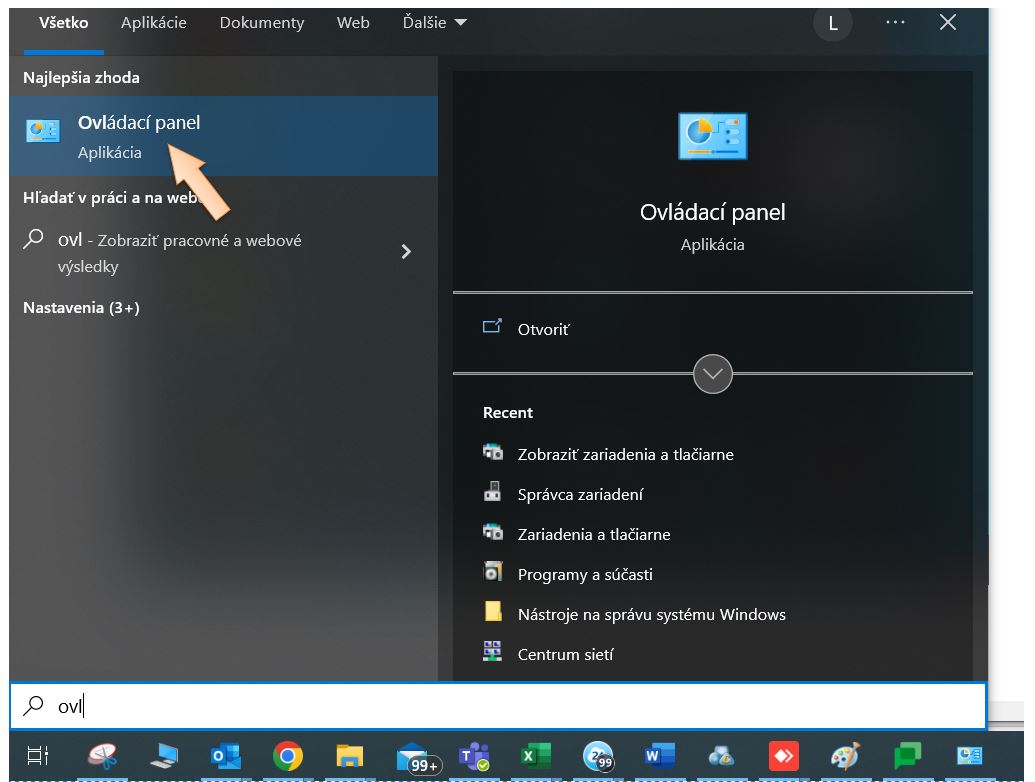The image size is (1035, 782).
Task: Open recent Správca zariadení item
Action: tap(580, 494)
